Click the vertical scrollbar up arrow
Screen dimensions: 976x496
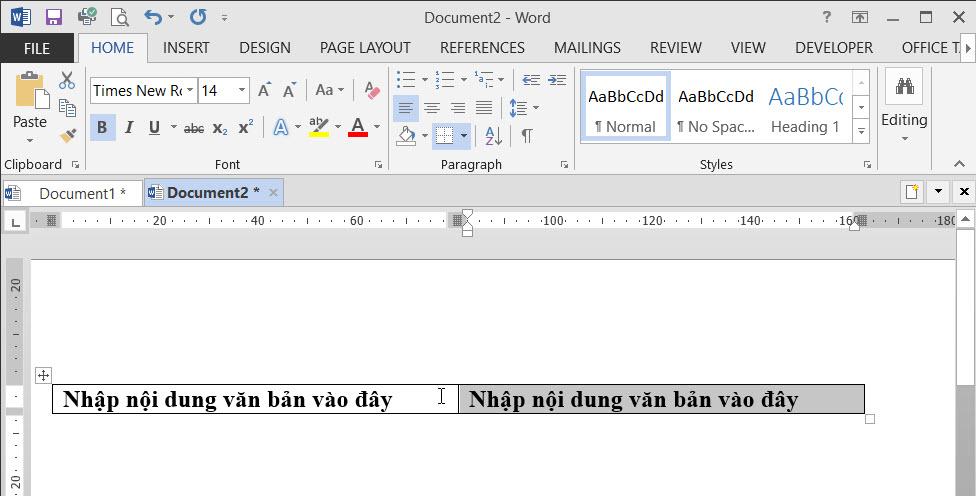(965, 219)
